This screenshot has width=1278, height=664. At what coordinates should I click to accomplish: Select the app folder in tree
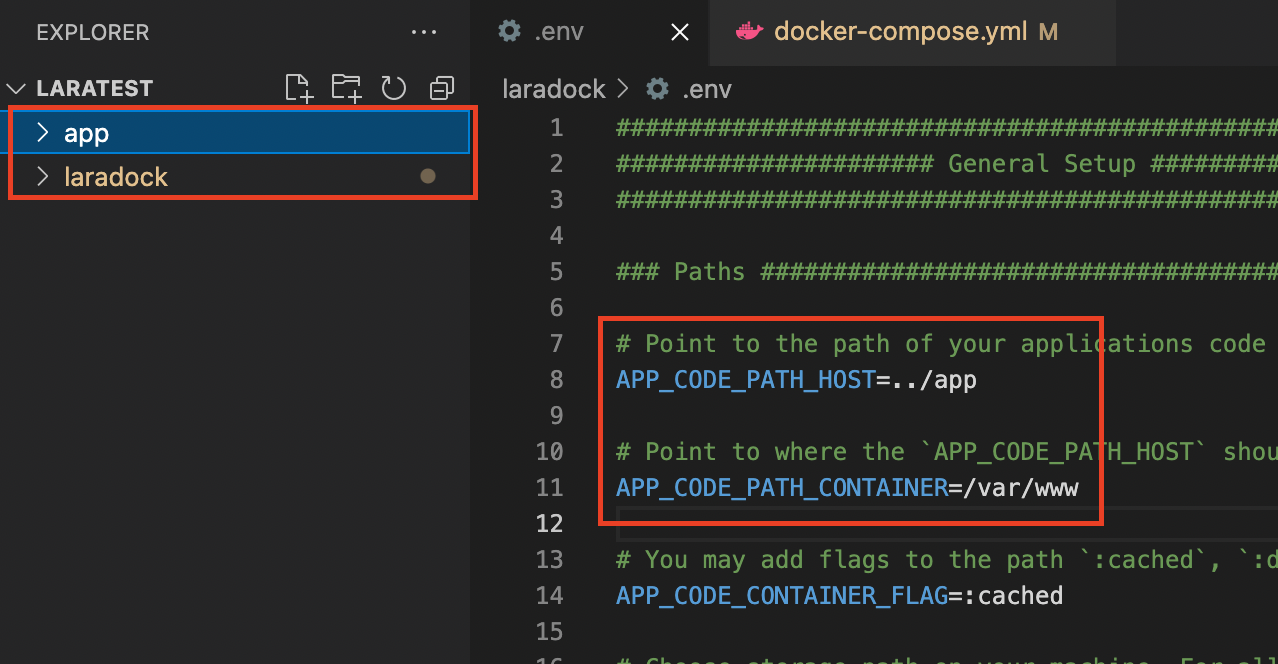[238, 132]
